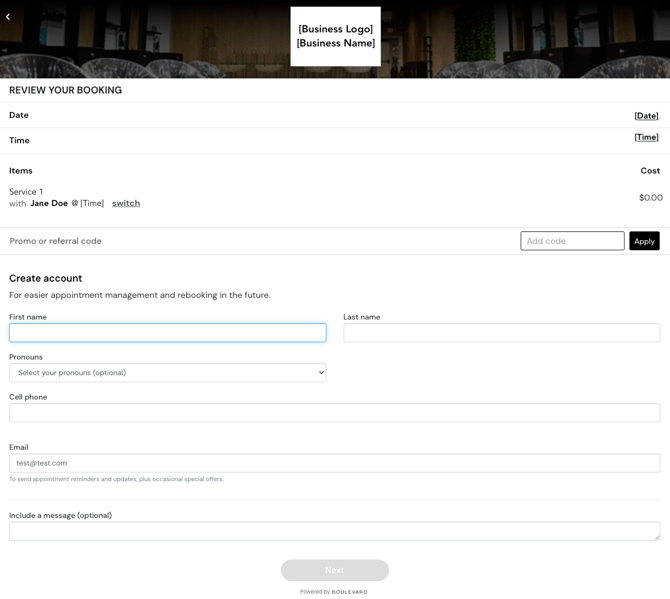
Task: Focus the Cell phone field
Action: [335, 413]
